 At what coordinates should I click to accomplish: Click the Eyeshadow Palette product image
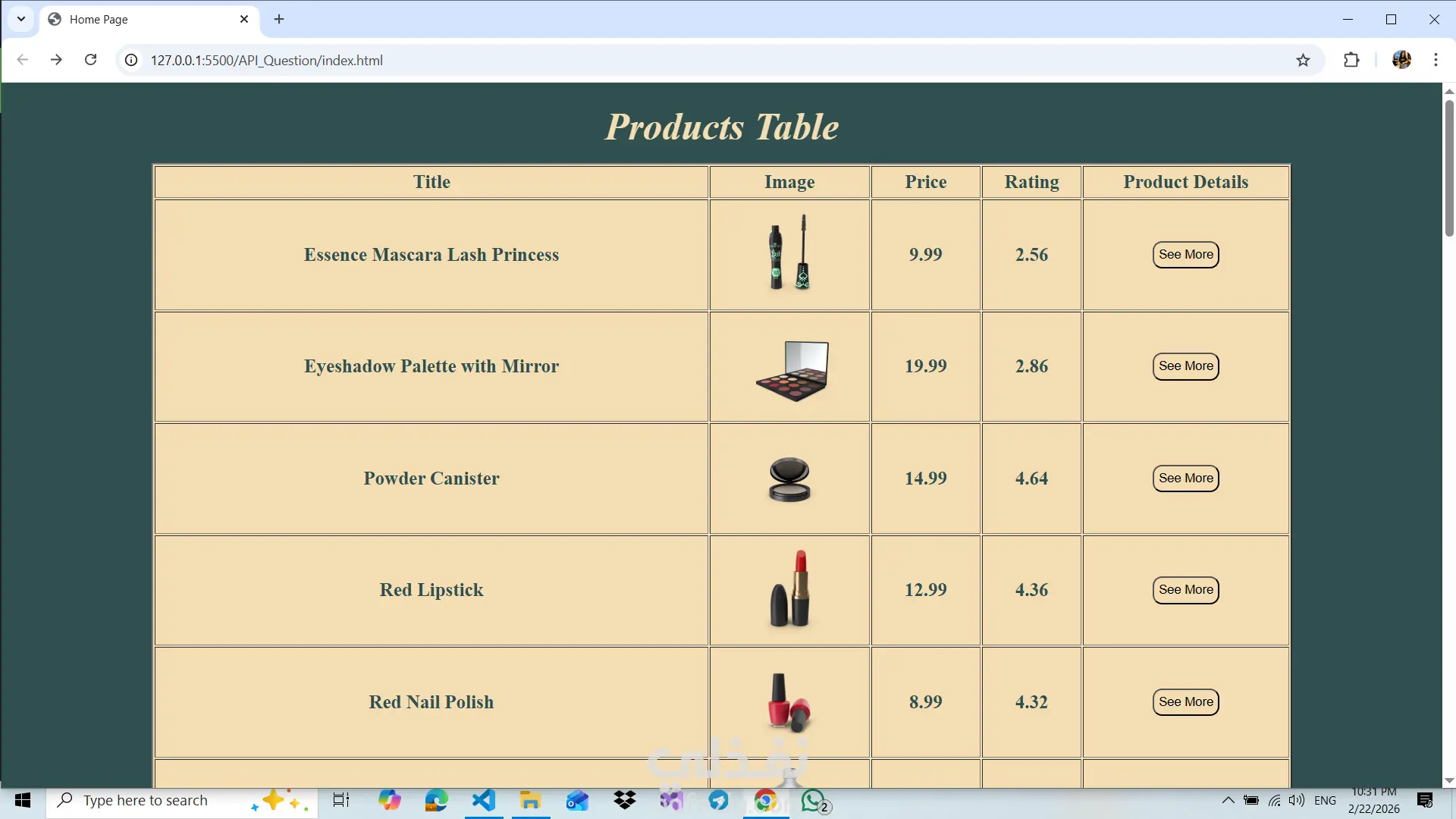pos(792,370)
